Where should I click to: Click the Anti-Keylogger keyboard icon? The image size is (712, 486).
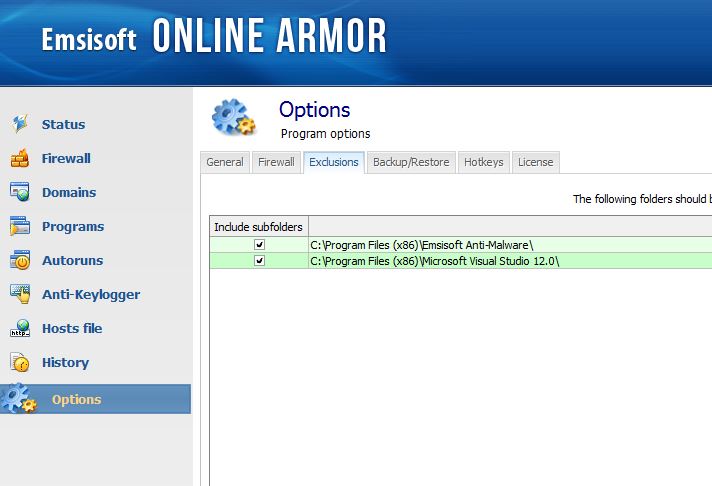(20, 294)
